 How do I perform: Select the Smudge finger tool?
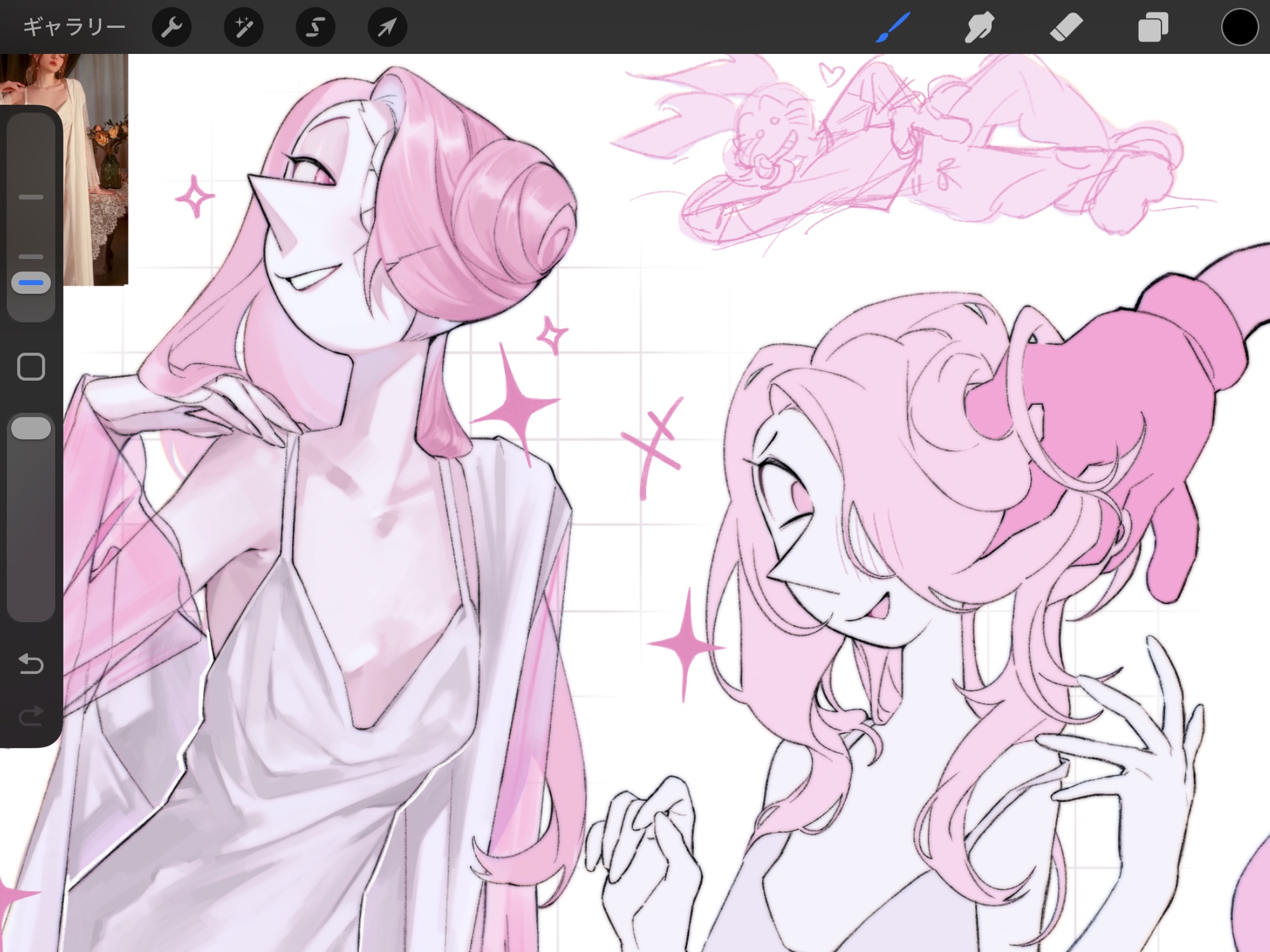click(x=979, y=27)
